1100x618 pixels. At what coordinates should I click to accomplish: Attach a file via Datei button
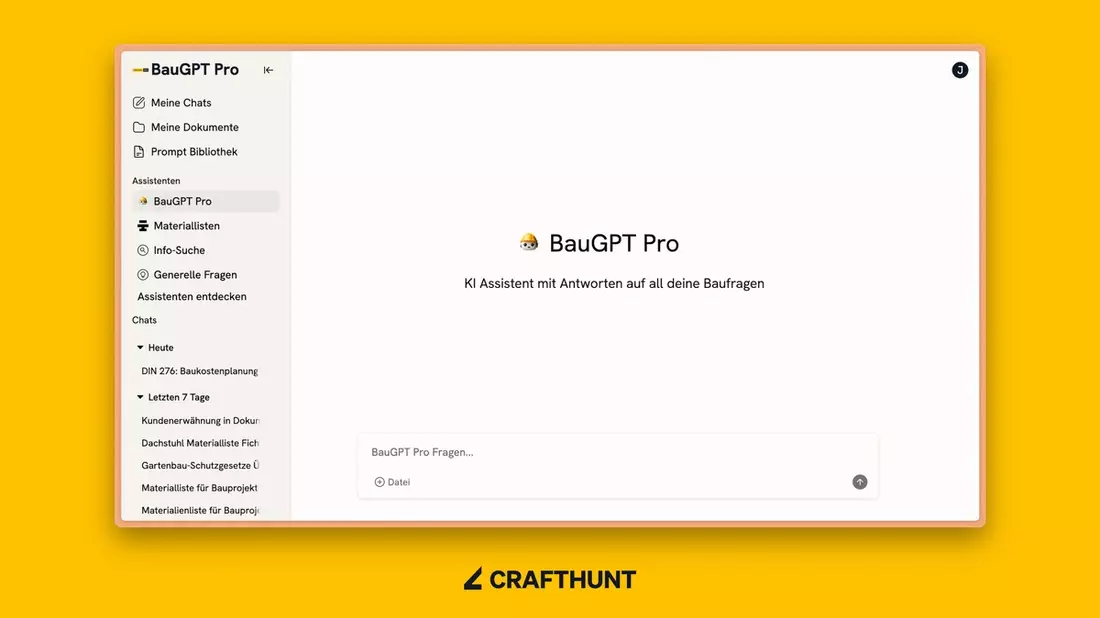(393, 482)
